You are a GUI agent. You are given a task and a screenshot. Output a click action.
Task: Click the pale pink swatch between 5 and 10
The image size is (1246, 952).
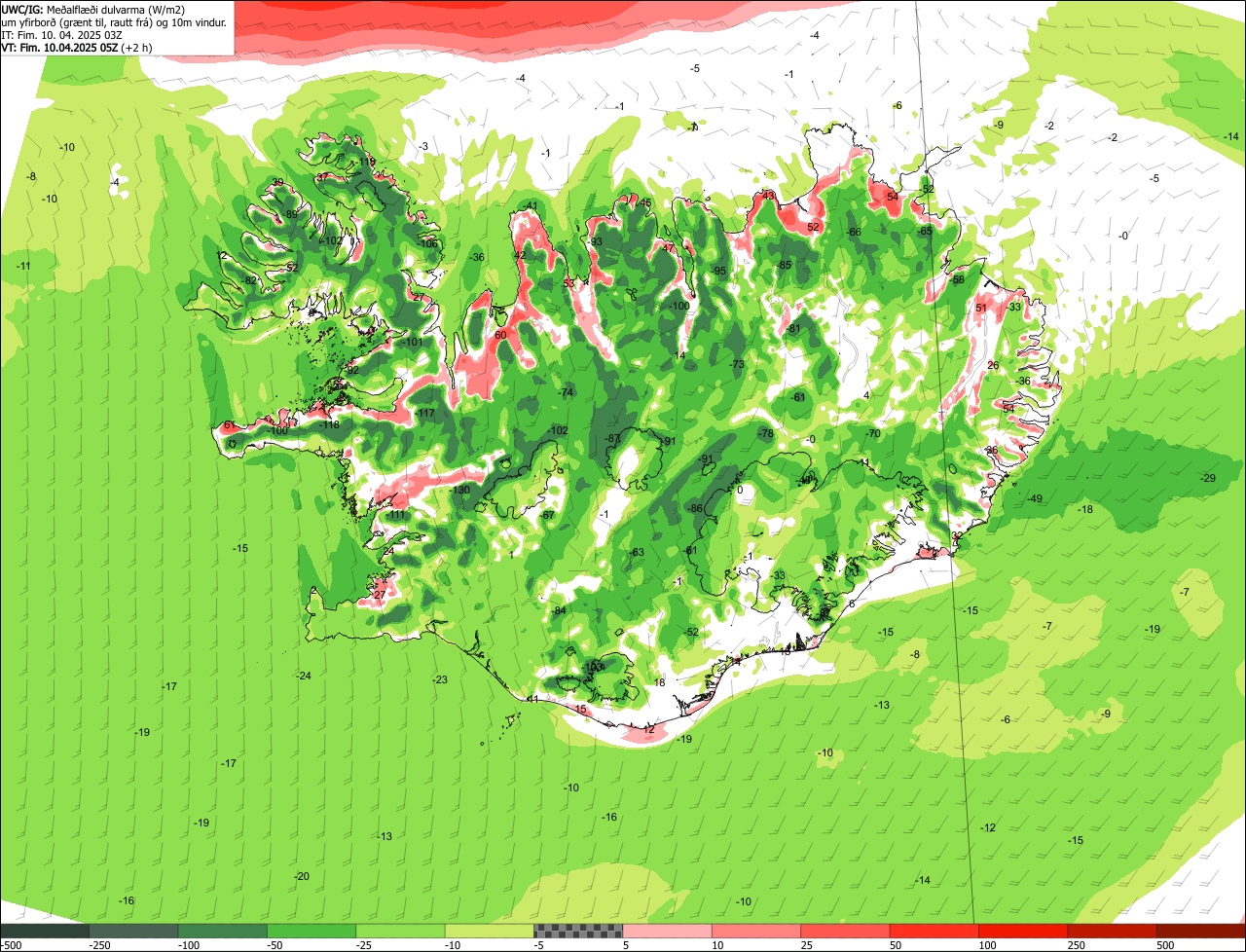tap(667, 931)
